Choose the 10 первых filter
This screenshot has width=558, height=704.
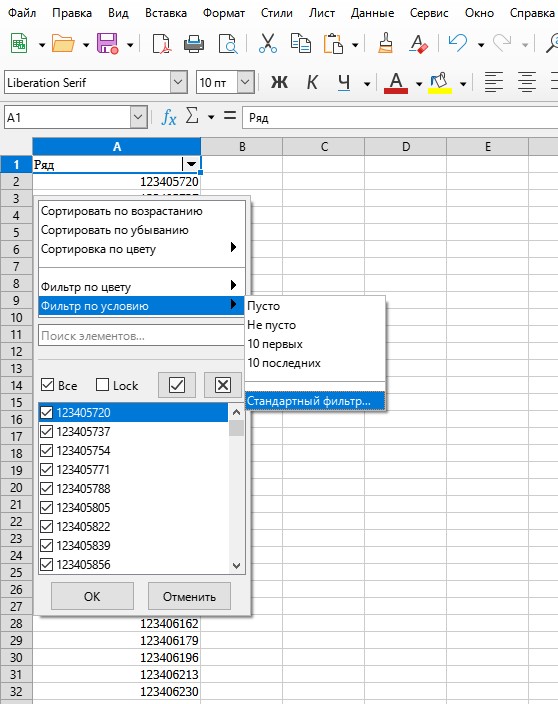pos(315,344)
